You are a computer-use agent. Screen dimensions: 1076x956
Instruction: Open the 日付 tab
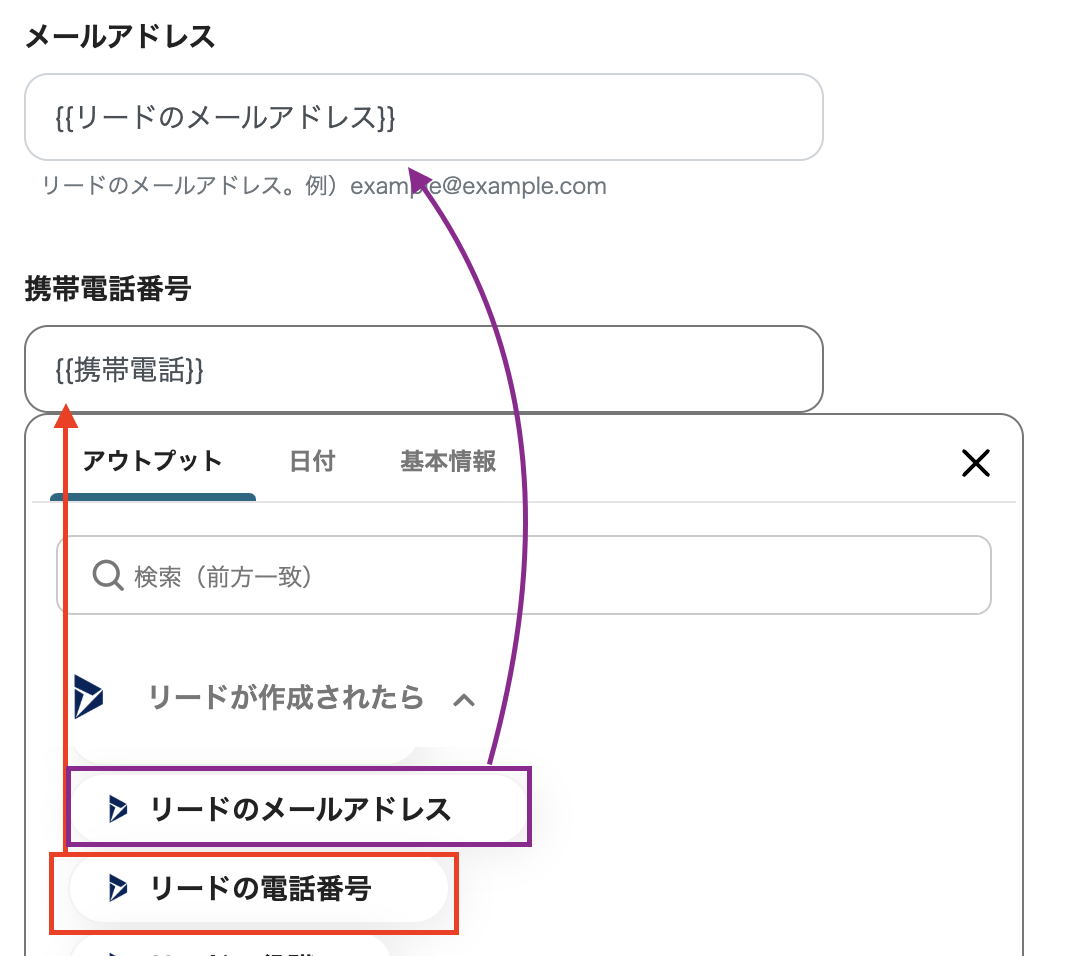click(x=312, y=462)
